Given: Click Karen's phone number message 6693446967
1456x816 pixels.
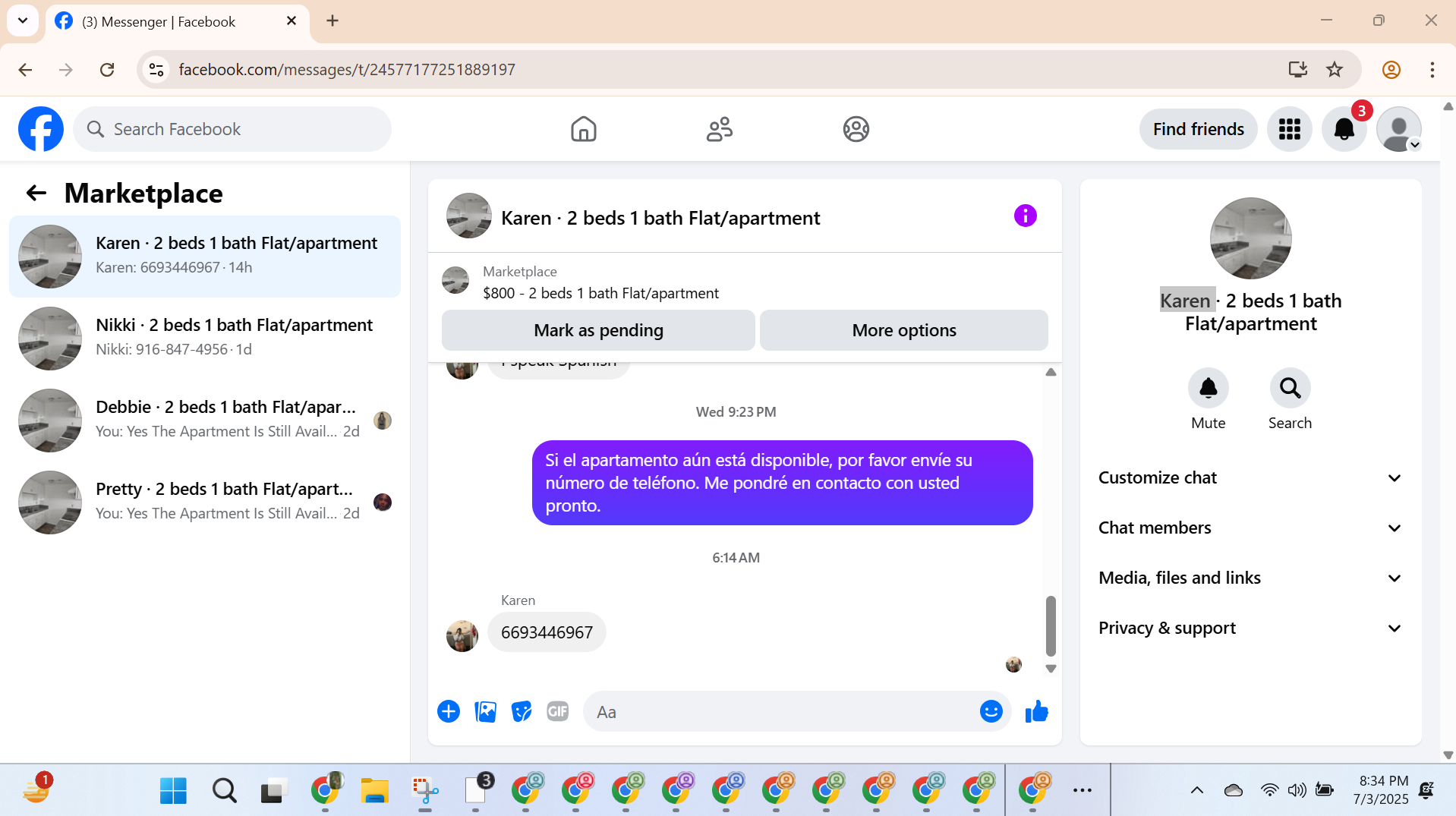Looking at the screenshot, I should tap(547, 632).
